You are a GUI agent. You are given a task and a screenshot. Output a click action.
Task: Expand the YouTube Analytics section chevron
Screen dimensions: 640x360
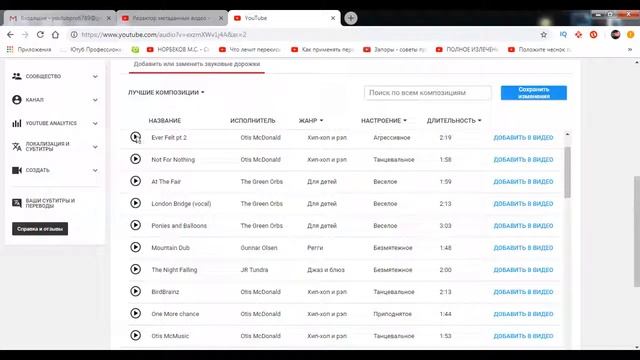click(95, 123)
